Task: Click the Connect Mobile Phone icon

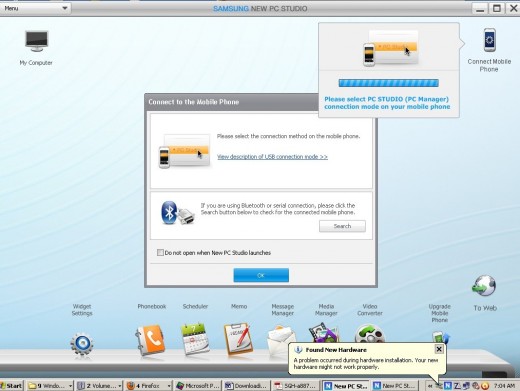Action: pyautogui.click(x=489, y=40)
